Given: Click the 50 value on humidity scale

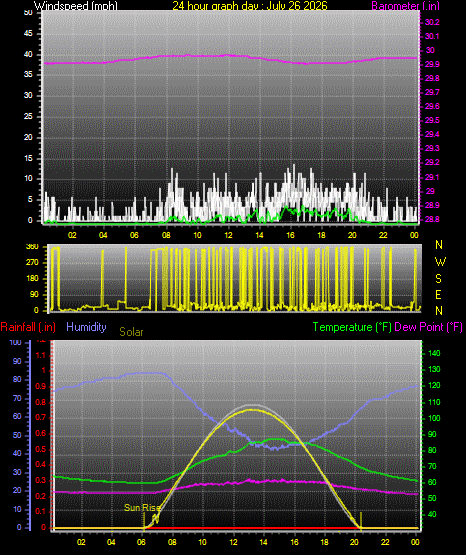Looking at the screenshot, I should click(17, 435).
